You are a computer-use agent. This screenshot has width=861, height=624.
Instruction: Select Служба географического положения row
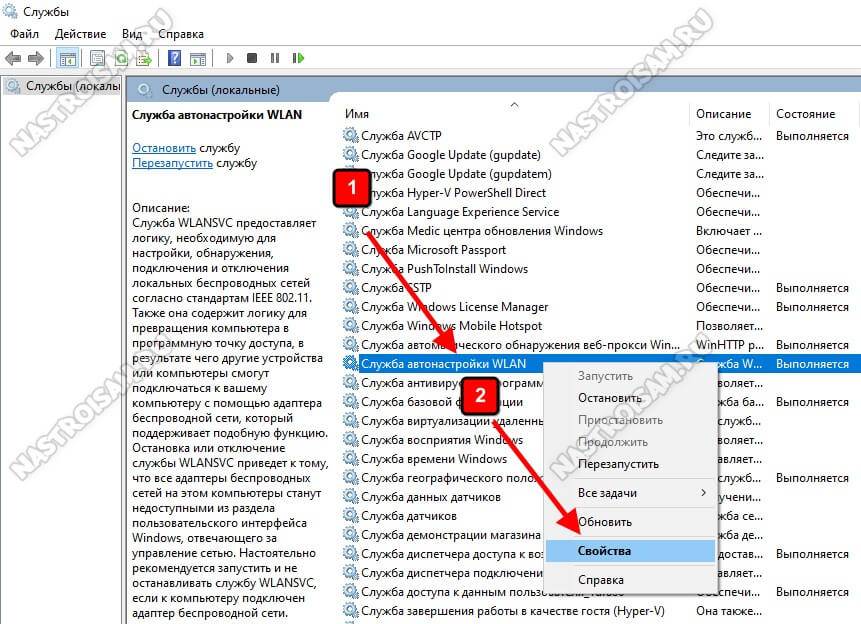tap(451, 478)
